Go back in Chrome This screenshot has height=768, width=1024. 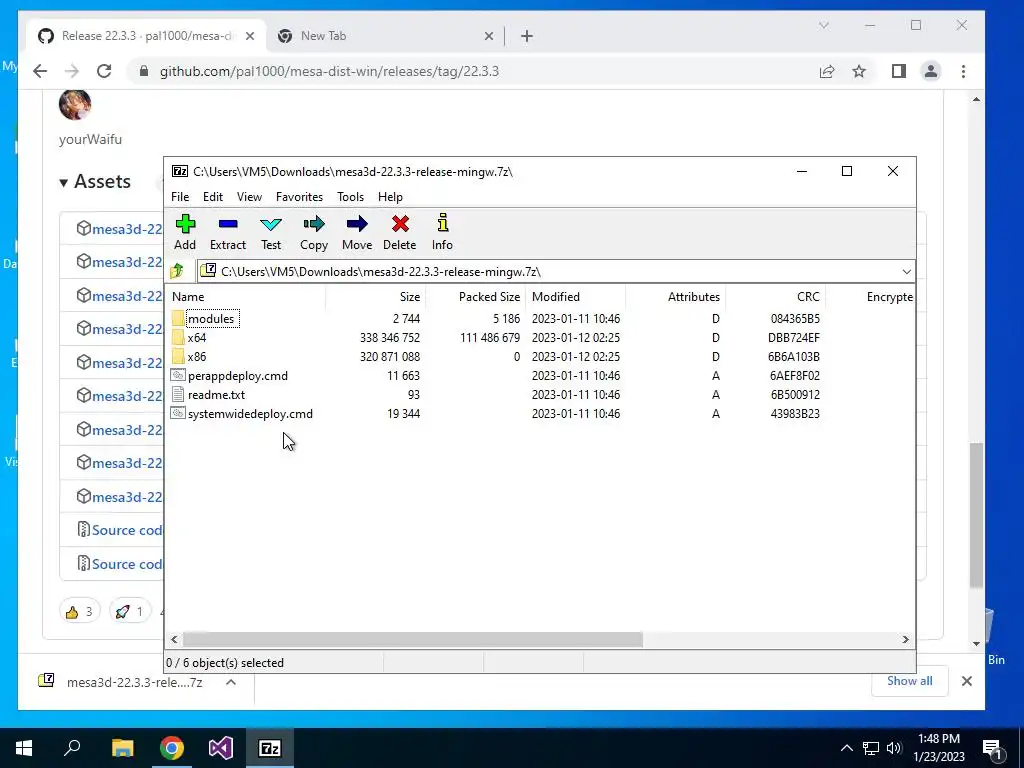click(x=40, y=71)
